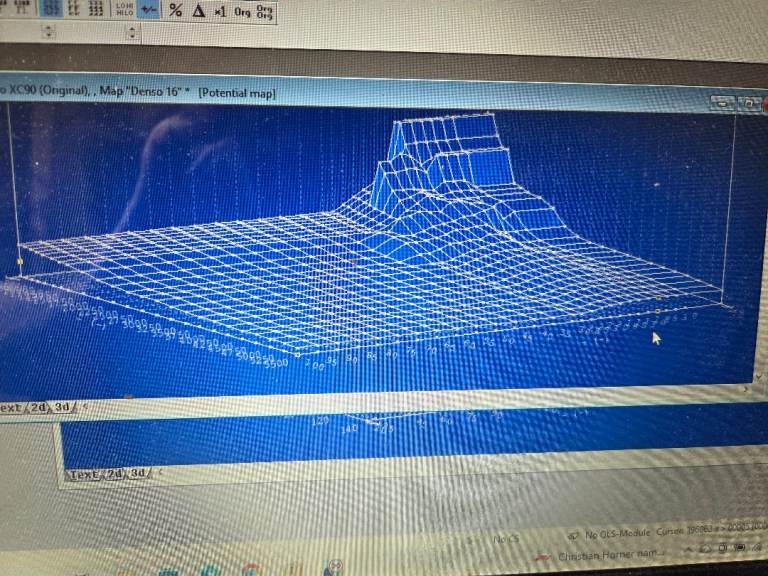Switch to Text tab in lower window

[x=82, y=473]
